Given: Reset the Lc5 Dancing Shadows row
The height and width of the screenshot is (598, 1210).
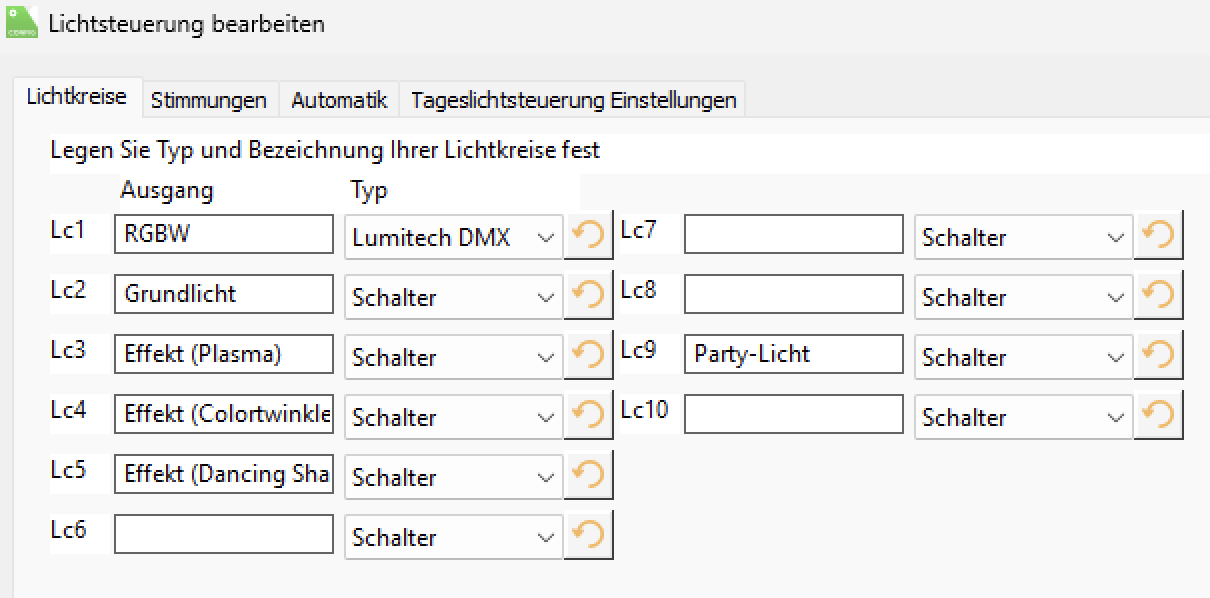Looking at the screenshot, I should [x=588, y=476].
